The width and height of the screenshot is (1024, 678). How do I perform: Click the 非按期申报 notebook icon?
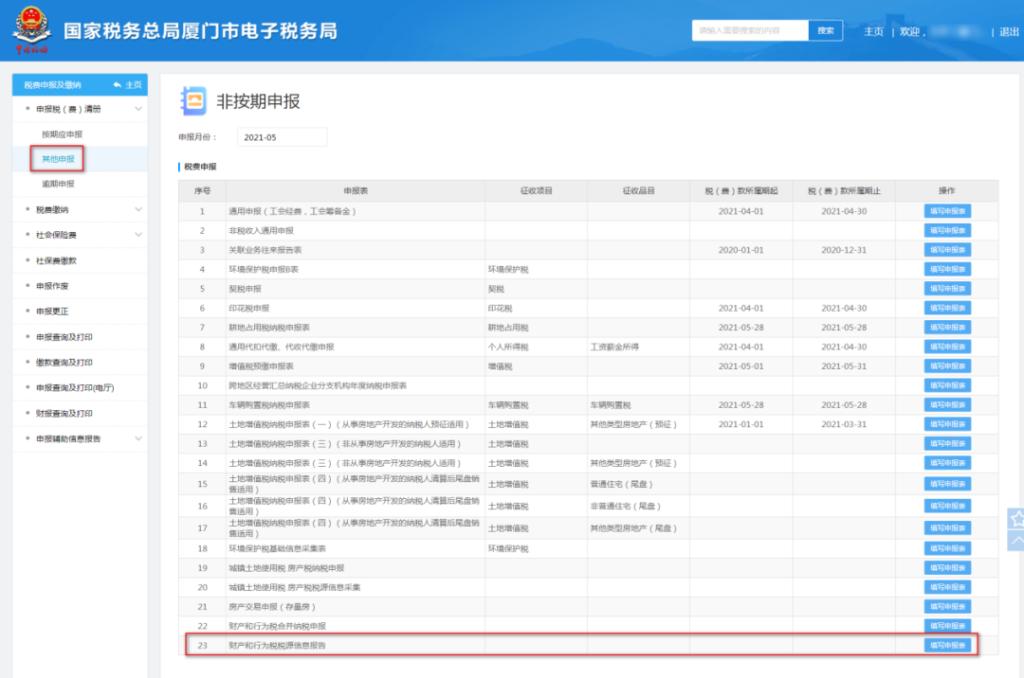click(192, 101)
